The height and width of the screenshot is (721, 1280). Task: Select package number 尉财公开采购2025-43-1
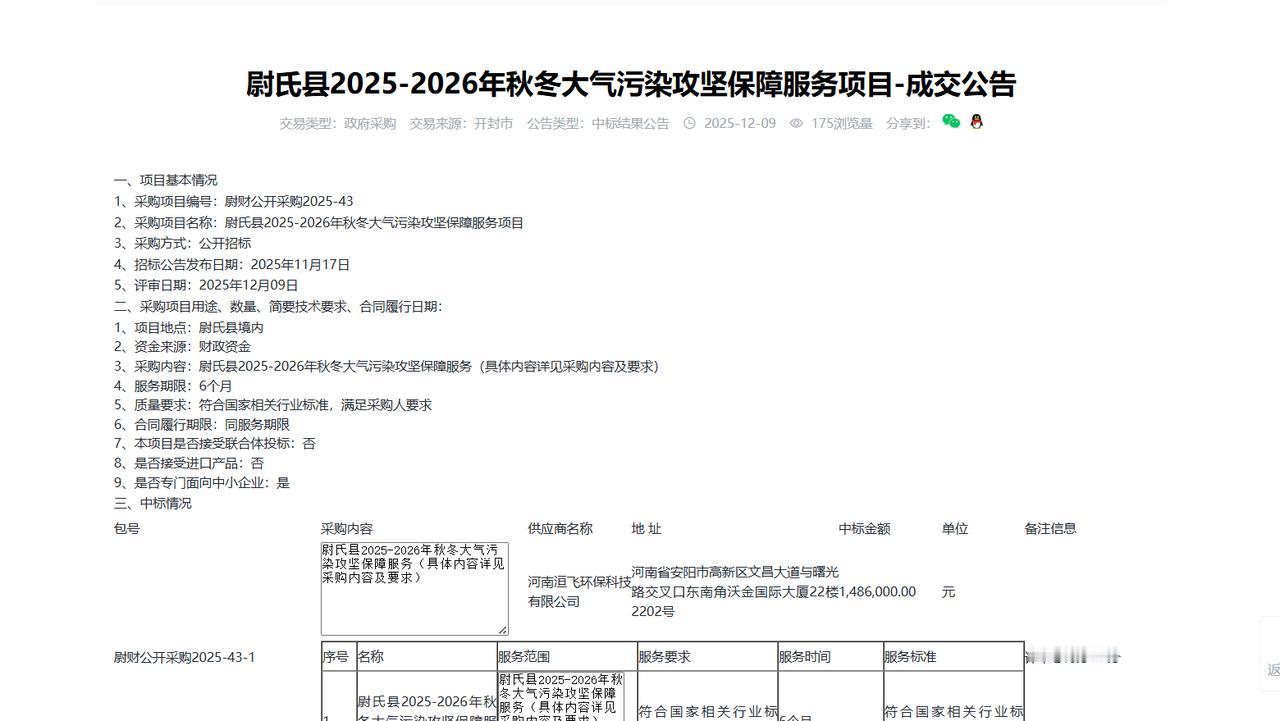pyautogui.click(x=185, y=657)
